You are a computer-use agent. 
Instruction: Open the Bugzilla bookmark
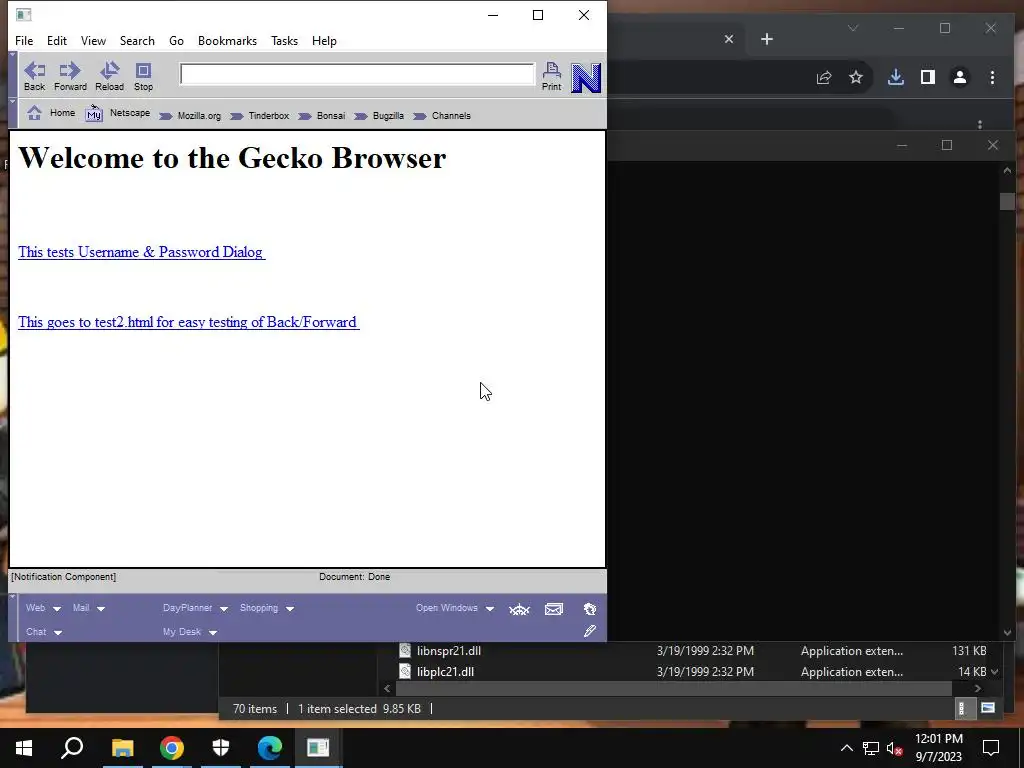click(379, 116)
